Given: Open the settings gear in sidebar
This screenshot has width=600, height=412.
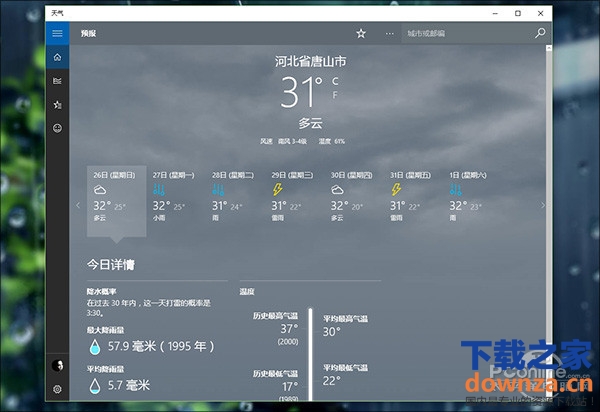Looking at the screenshot, I should click(57, 389).
